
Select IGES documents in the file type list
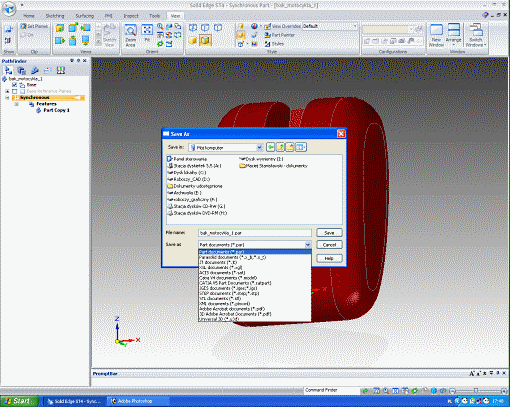pos(255,288)
